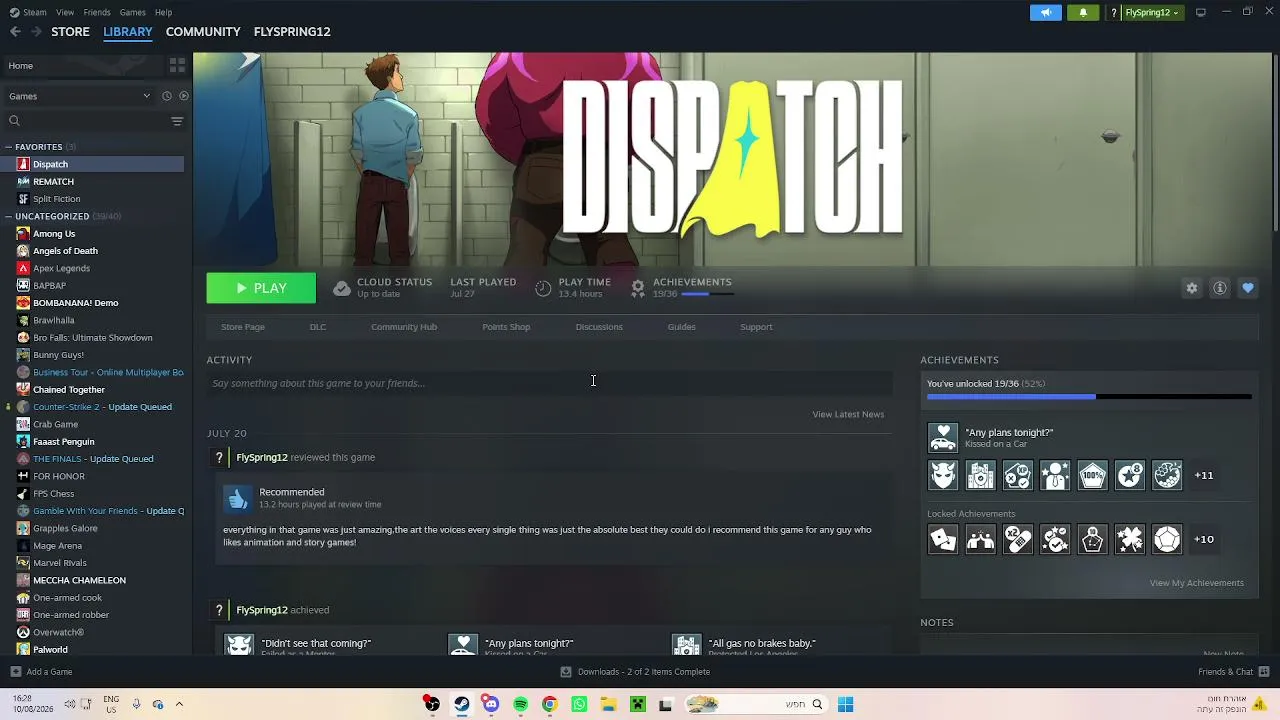The width and height of the screenshot is (1280, 720).
Task: Show recent games via clock icon
Action: click(167, 96)
